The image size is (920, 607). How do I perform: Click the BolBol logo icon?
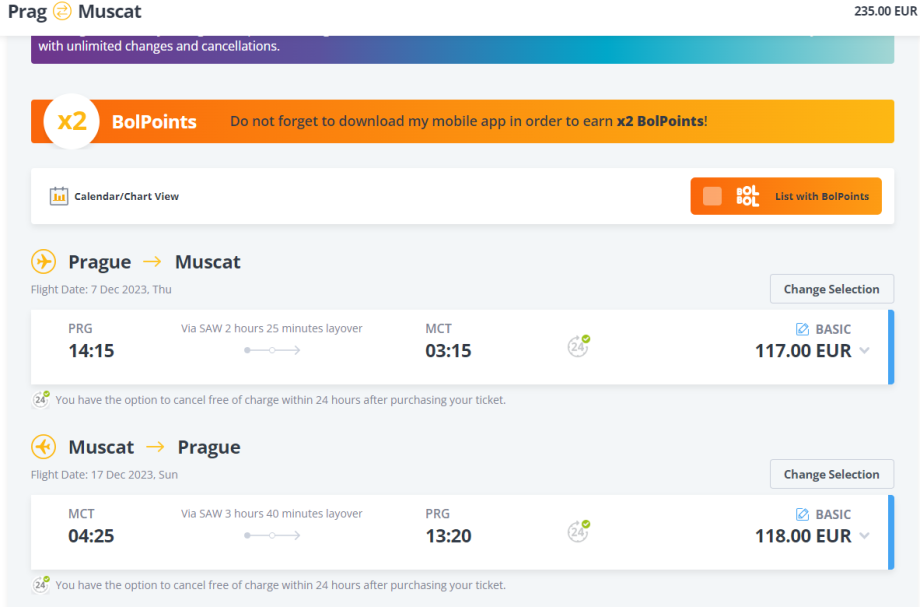[x=748, y=196]
